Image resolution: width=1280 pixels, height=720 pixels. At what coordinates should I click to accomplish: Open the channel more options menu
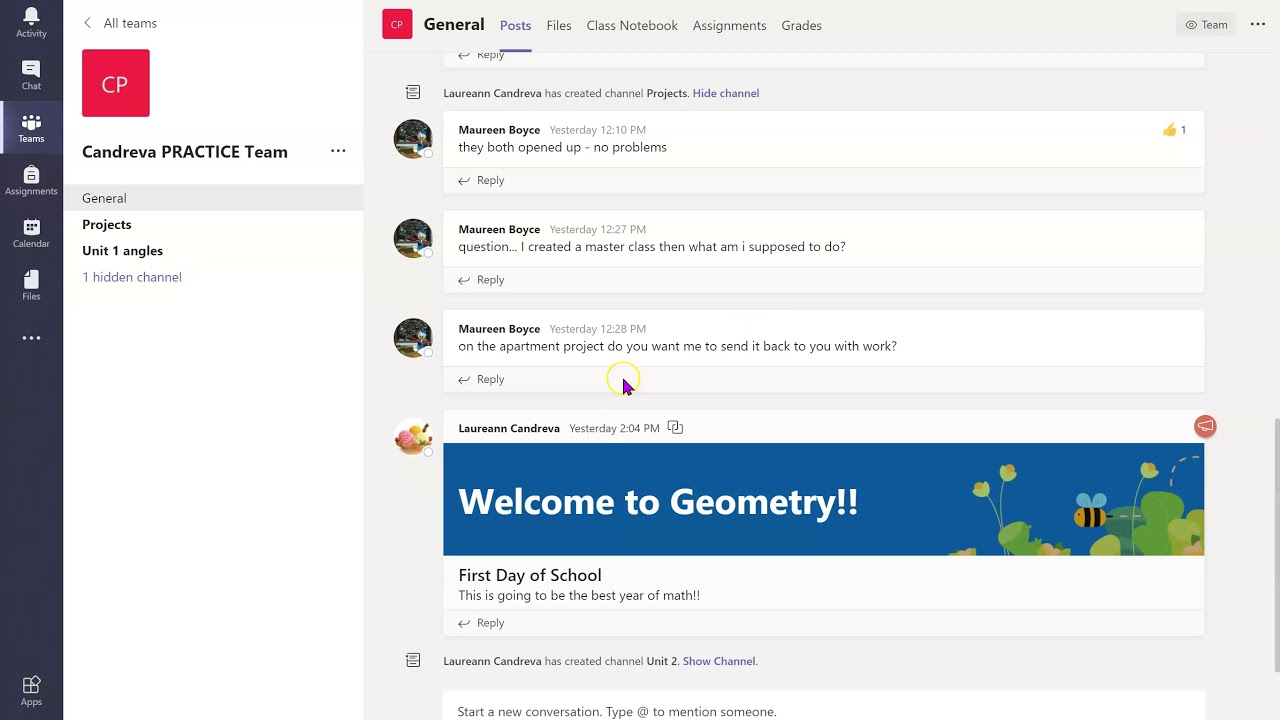1258,25
